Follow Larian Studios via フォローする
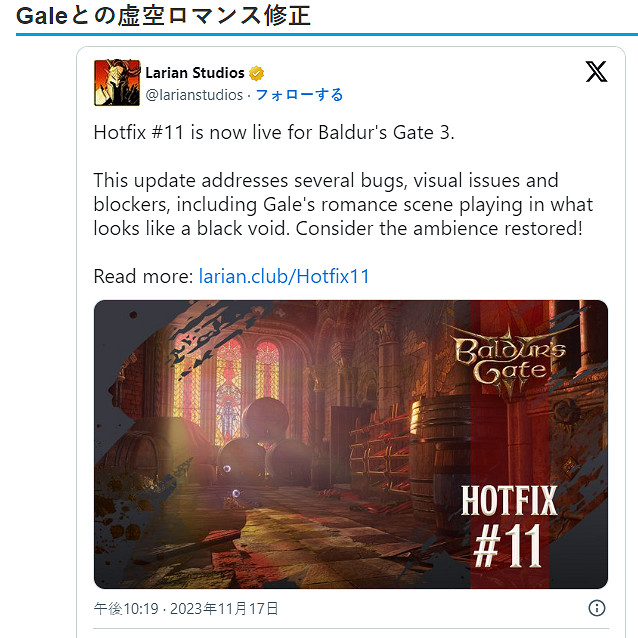 pos(299,95)
